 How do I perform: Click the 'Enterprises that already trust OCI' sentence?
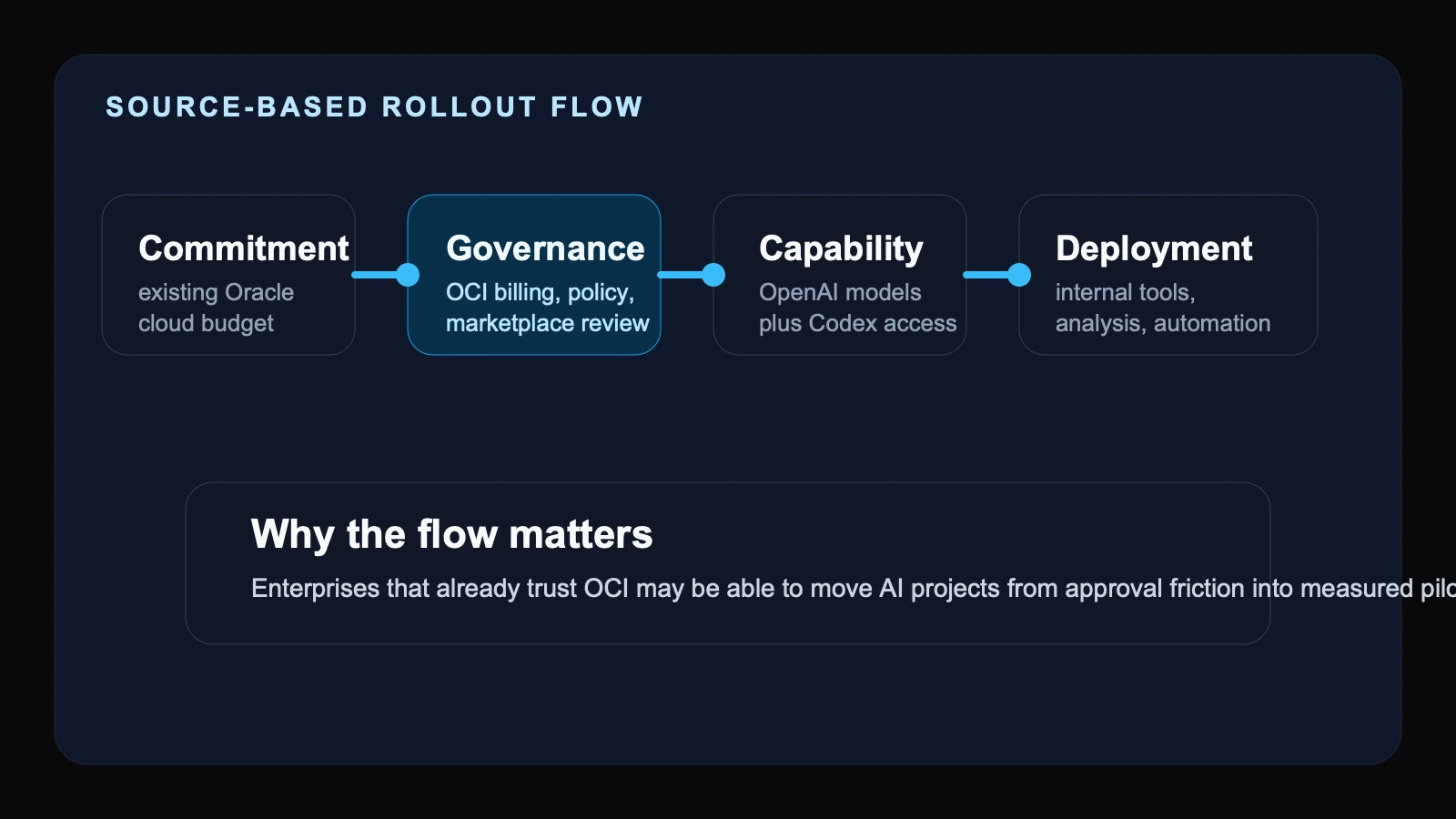click(854, 588)
